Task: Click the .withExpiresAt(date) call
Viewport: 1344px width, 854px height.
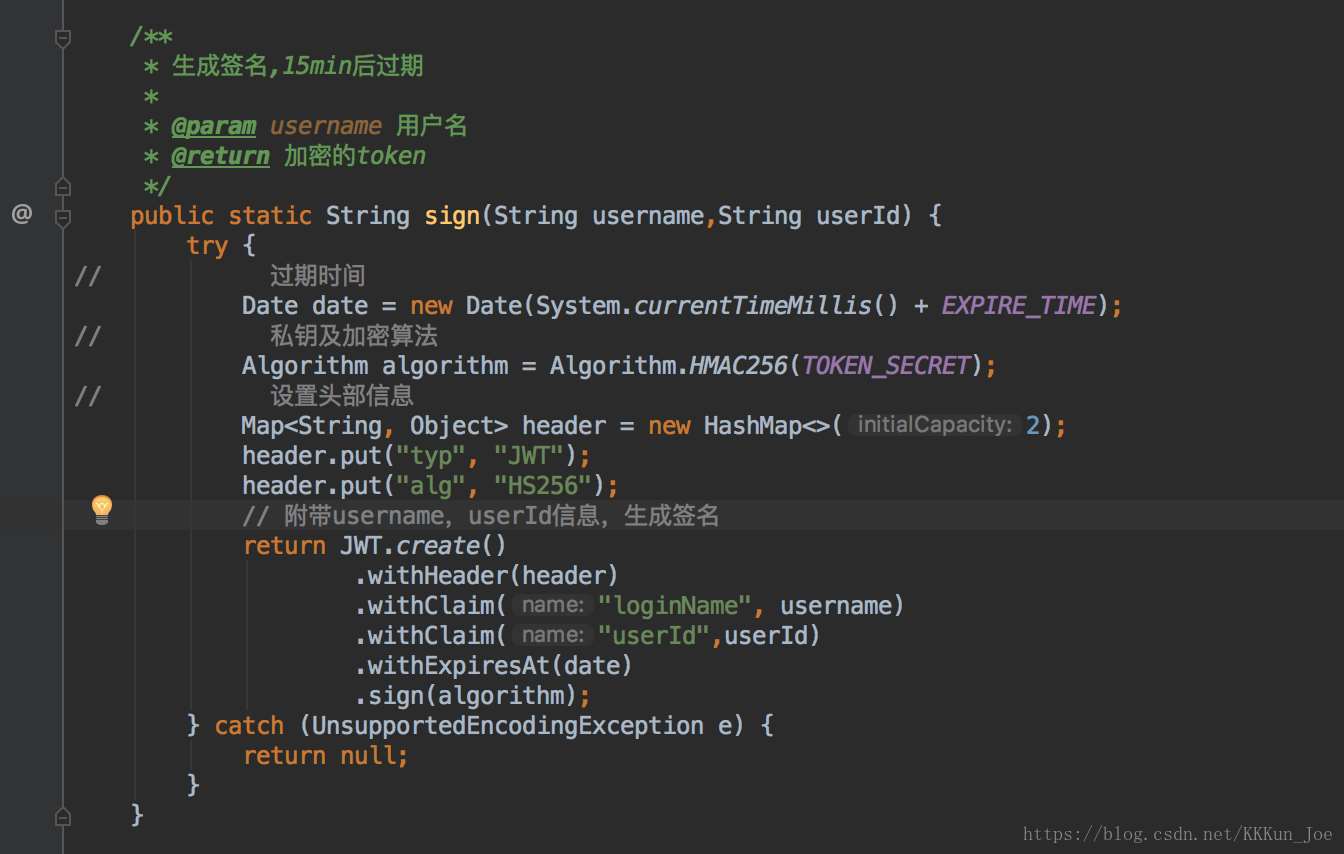Action: [494, 665]
